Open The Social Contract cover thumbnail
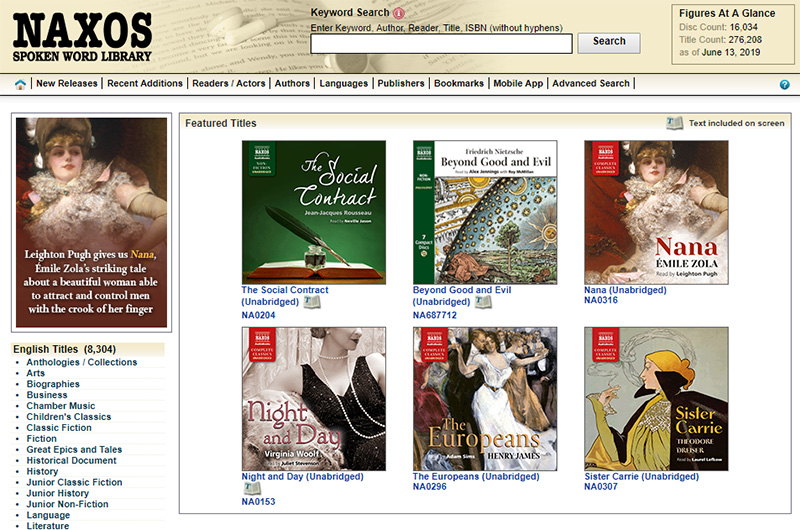The height and width of the screenshot is (530, 800). [x=314, y=212]
